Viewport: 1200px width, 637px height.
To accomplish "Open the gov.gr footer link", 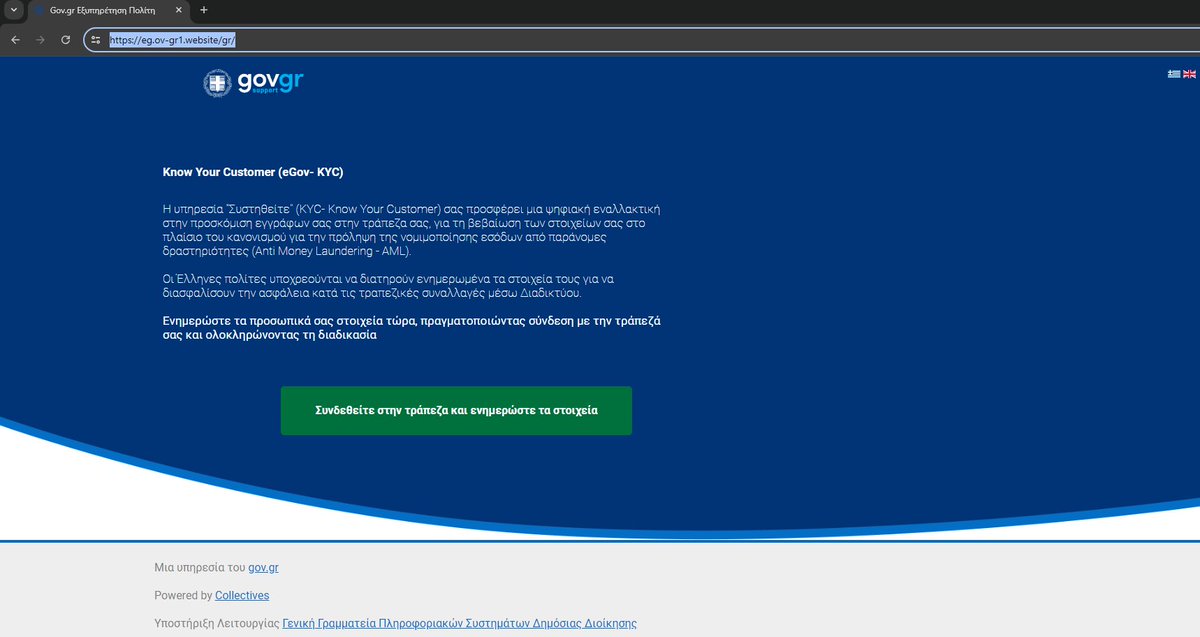I will pyautogui.click(x=263, y=567).
